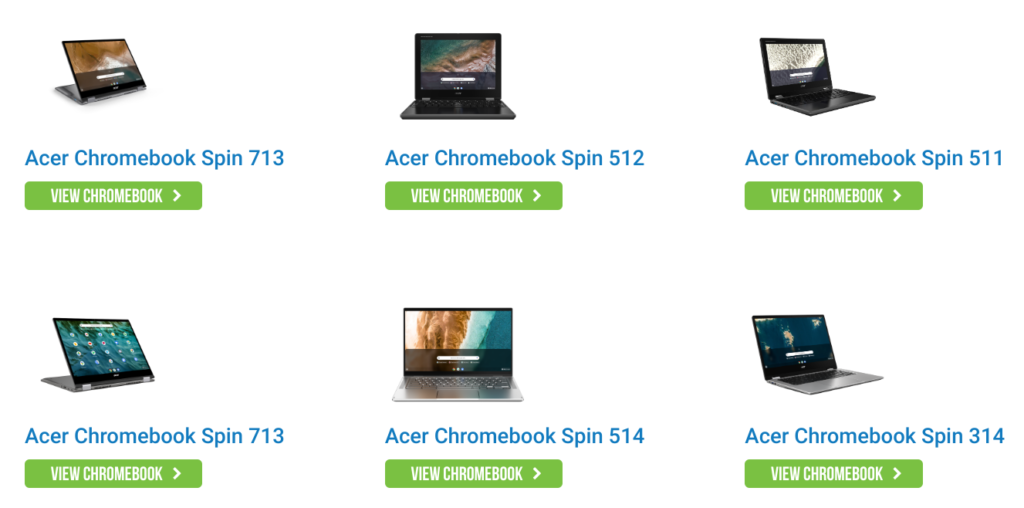This screenshot has height=508, width=1024.
Task: Select the Spin 512 laptop product image
Action: tap(458, 76)
